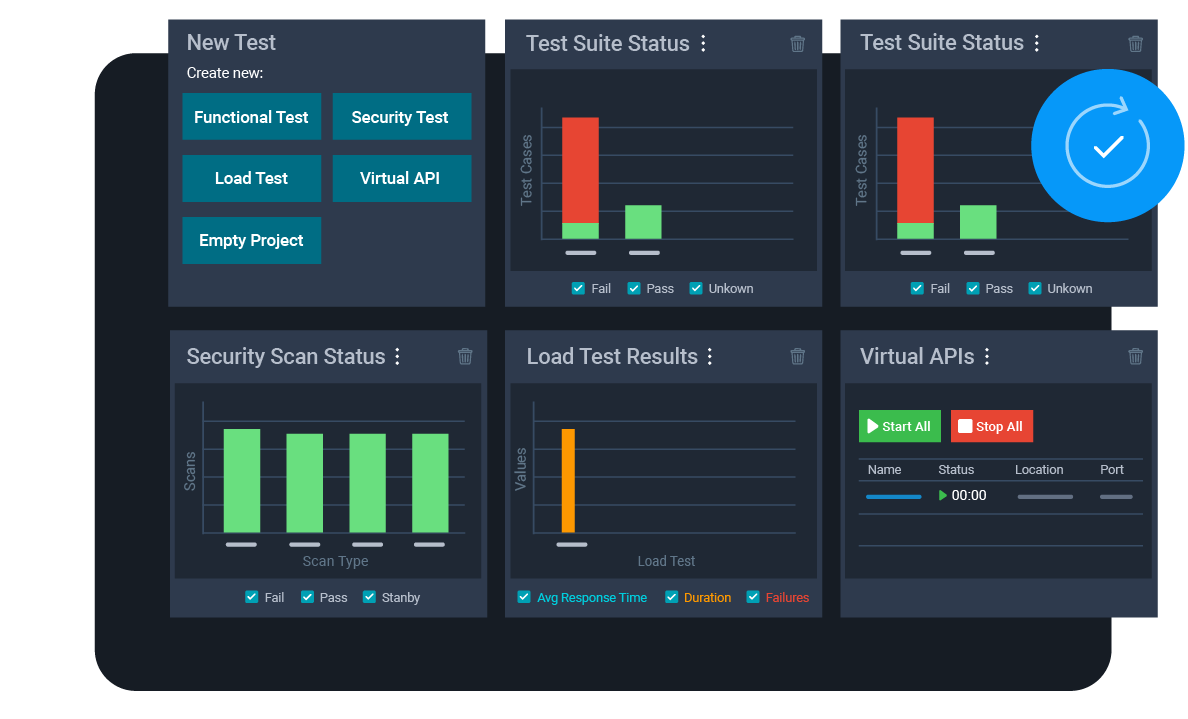Image resolution: width=1188 pixels, height=719 pixels.
Task: Disable the Duration checkbox in Load Test Results
Action: (x=671, y=597)
